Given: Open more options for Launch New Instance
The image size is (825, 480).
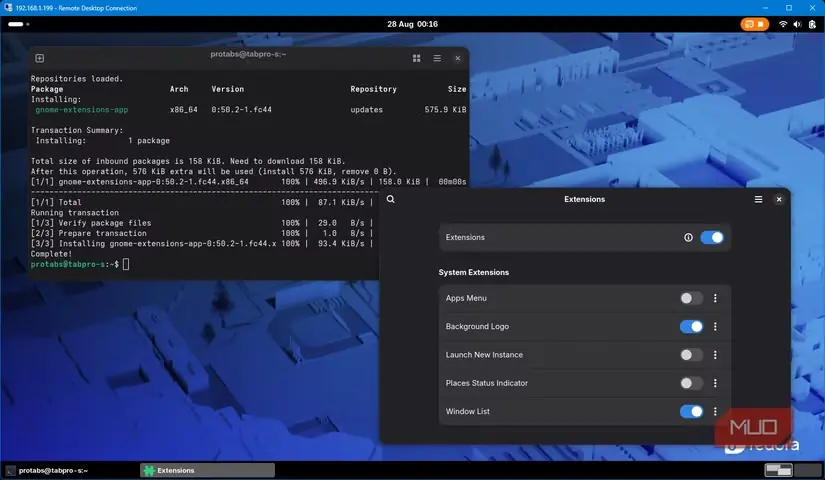Looking at the screenshot, I should tap(715, 355).
